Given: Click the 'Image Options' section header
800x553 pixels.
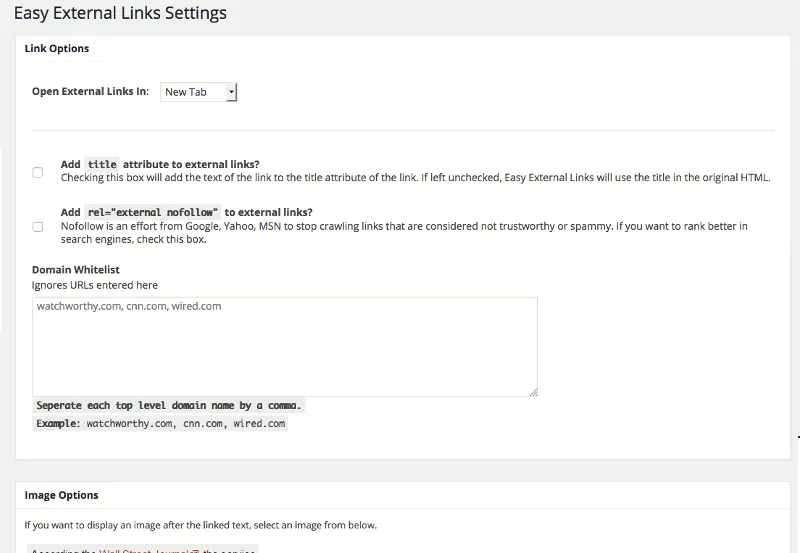Looking at the screenshot, I should click(x=61, y=495).
